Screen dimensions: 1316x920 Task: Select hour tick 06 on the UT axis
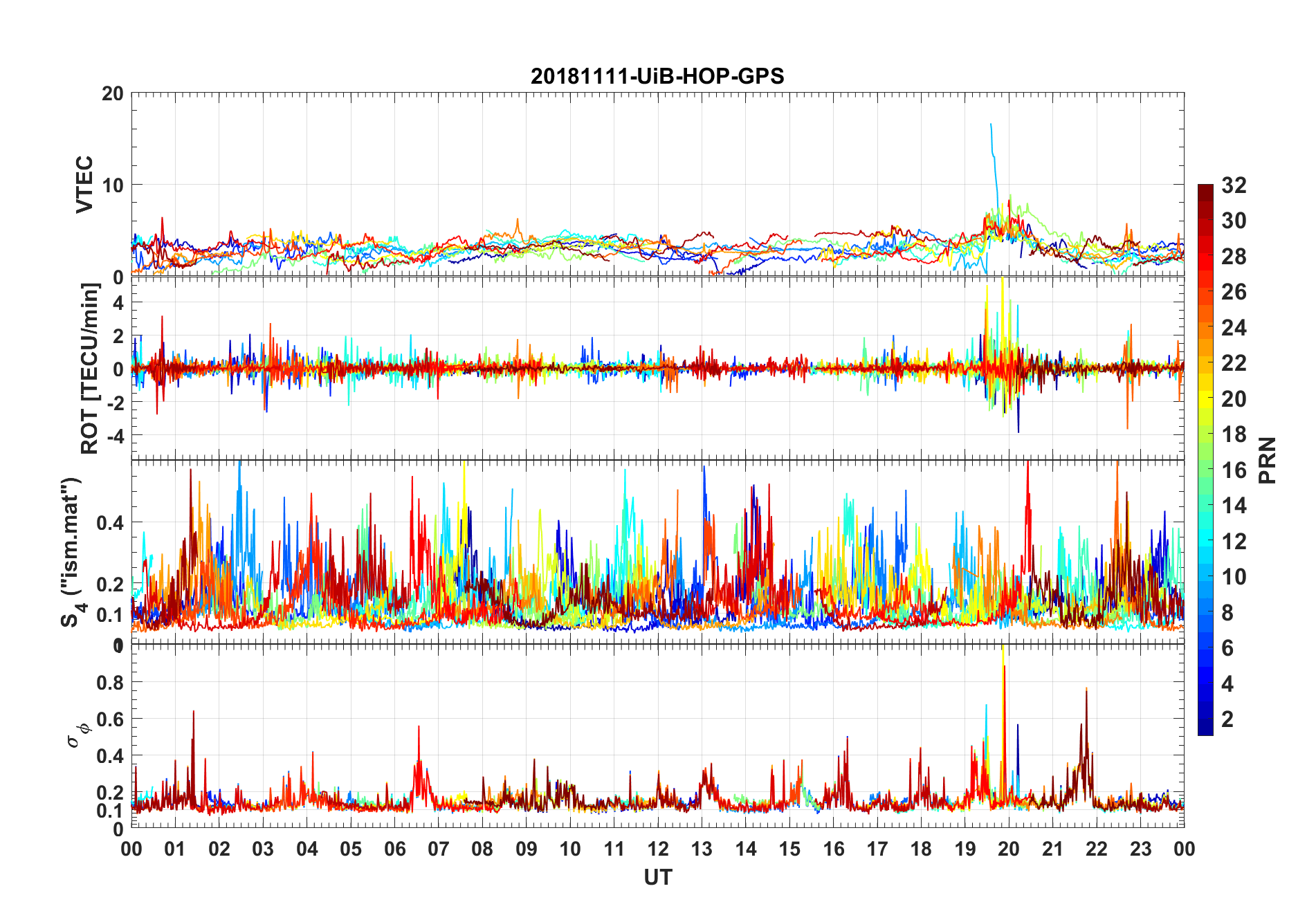(395, 849)
